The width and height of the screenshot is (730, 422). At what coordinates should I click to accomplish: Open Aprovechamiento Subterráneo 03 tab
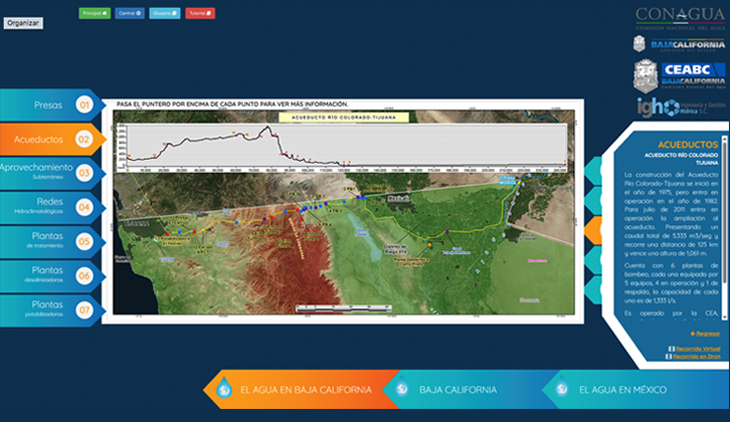click(51, 173)
